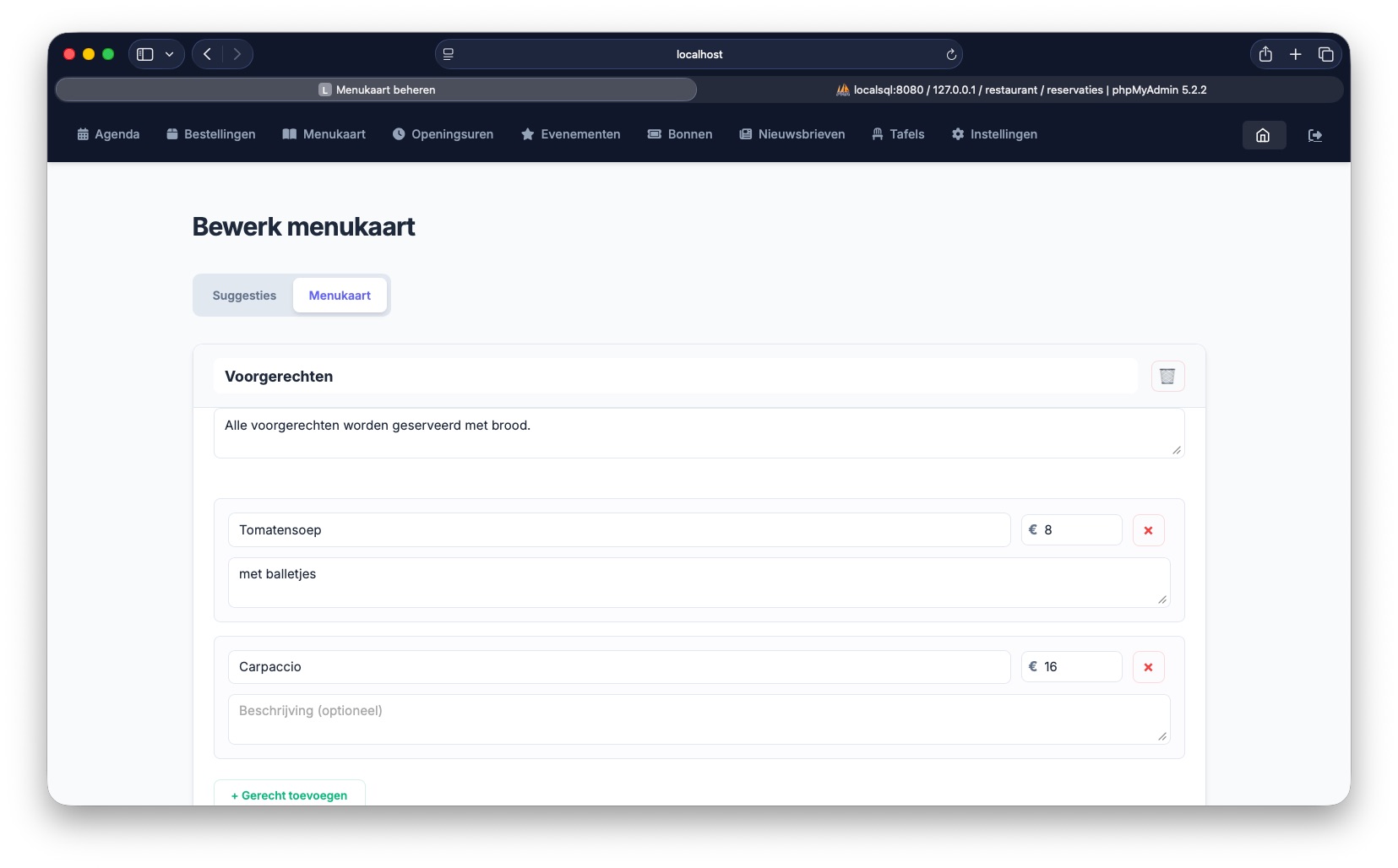Open Safari's Share button
The image size is (1398, 868).
1265,54
